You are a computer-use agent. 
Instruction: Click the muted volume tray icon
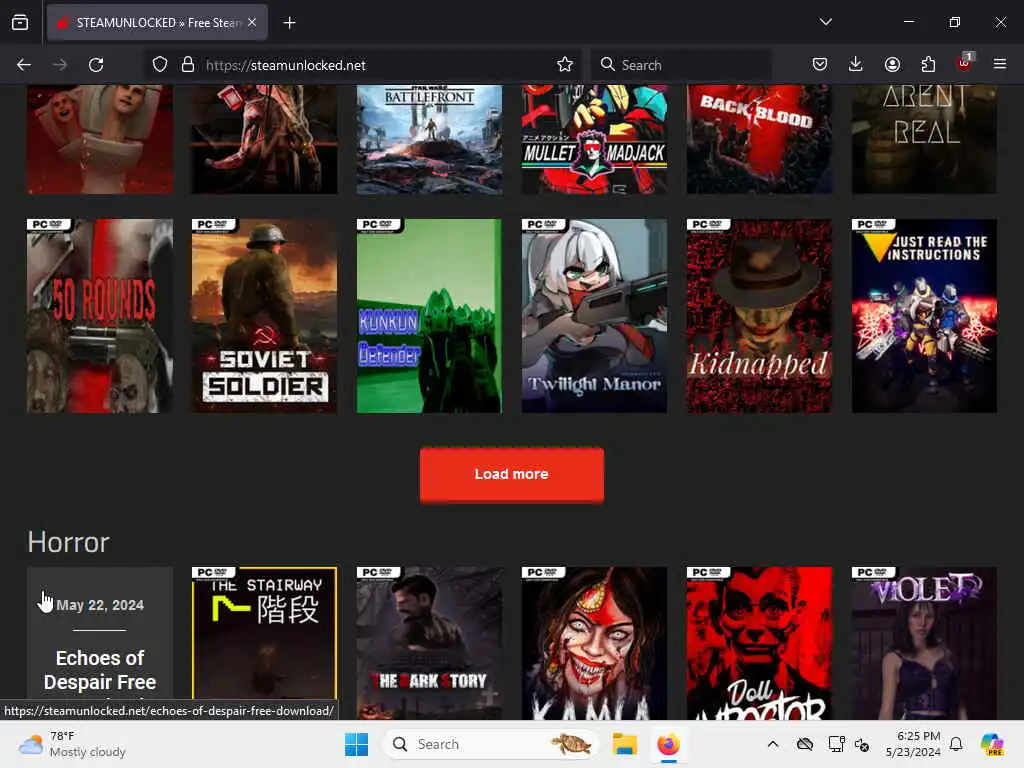(x=862, y=744)
